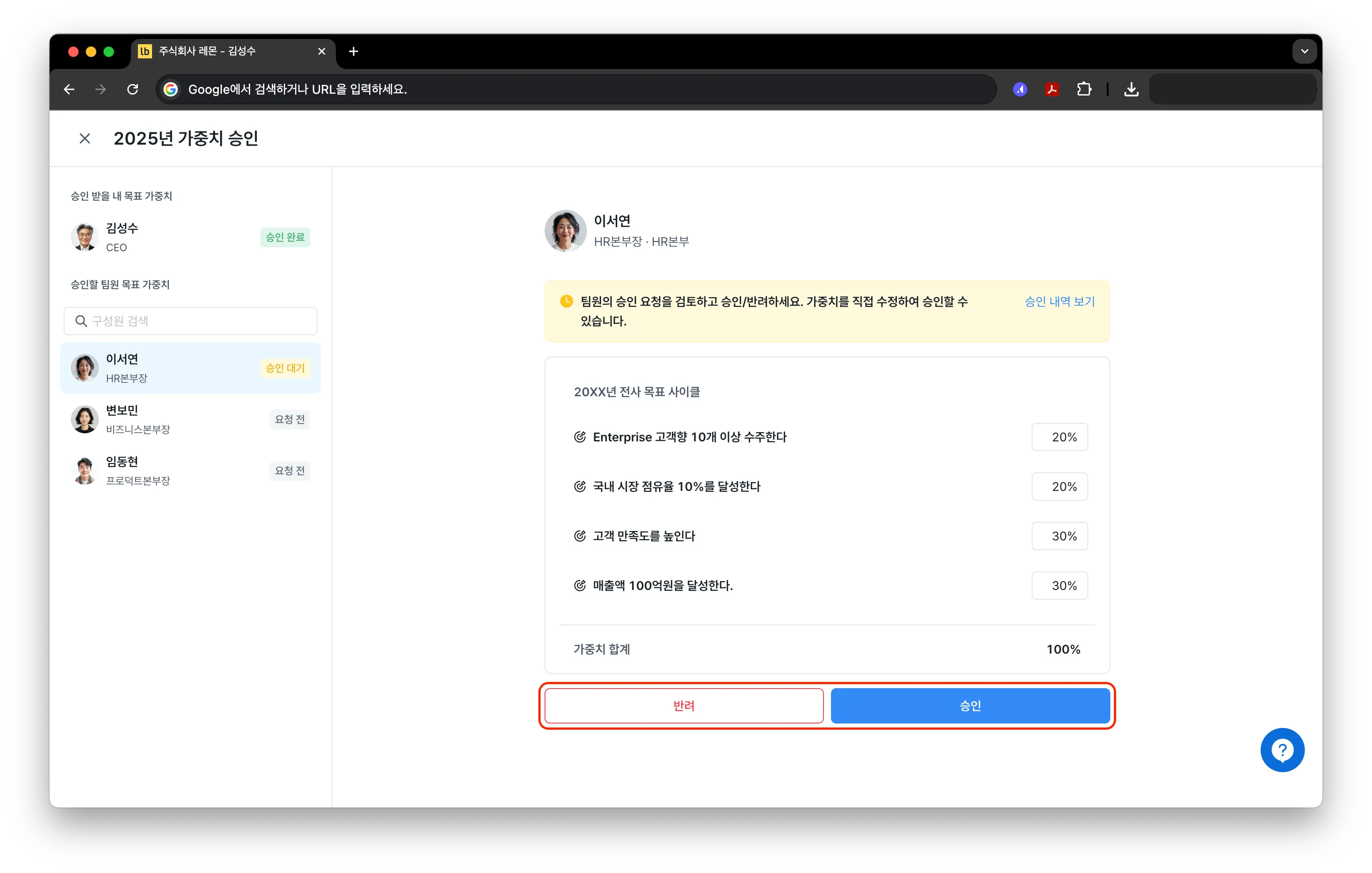
Task: Focus the browser address bar
Action: tap(575, 89)
